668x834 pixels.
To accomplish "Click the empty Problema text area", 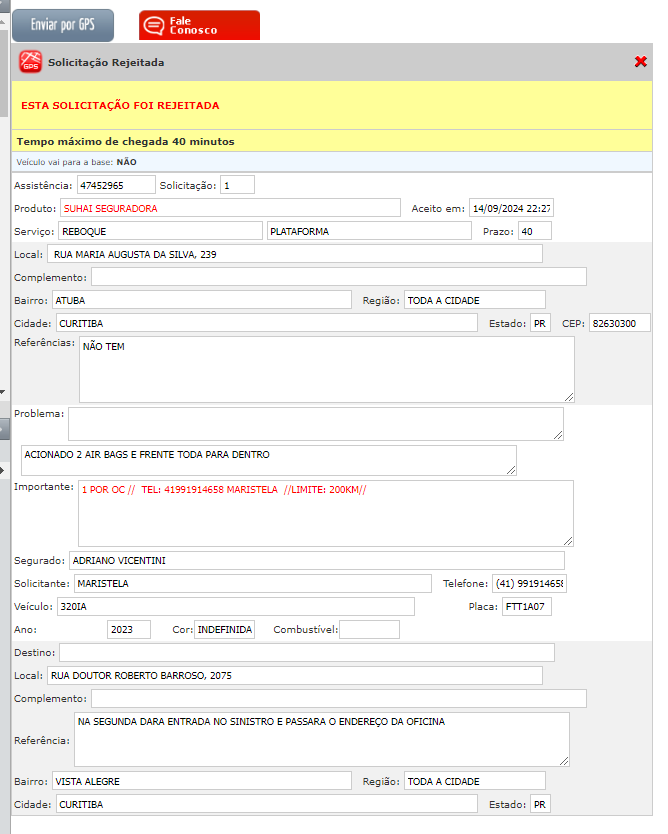I will [315, 423].
